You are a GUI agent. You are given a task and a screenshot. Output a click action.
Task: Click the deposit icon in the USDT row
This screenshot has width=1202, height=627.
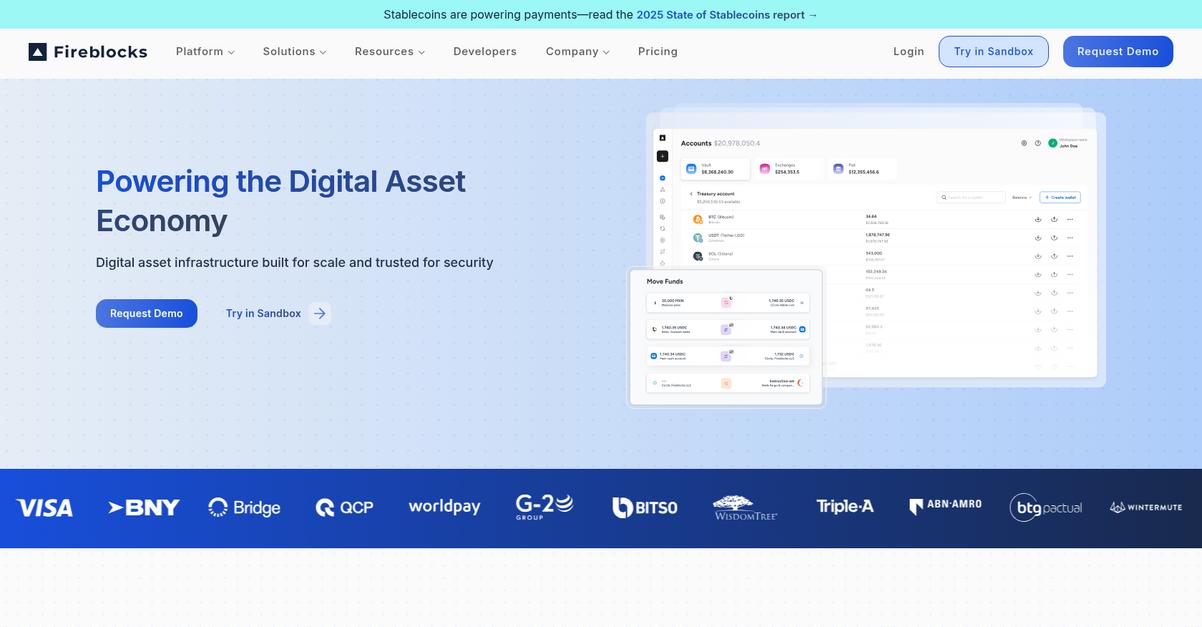coord(1038,238)
